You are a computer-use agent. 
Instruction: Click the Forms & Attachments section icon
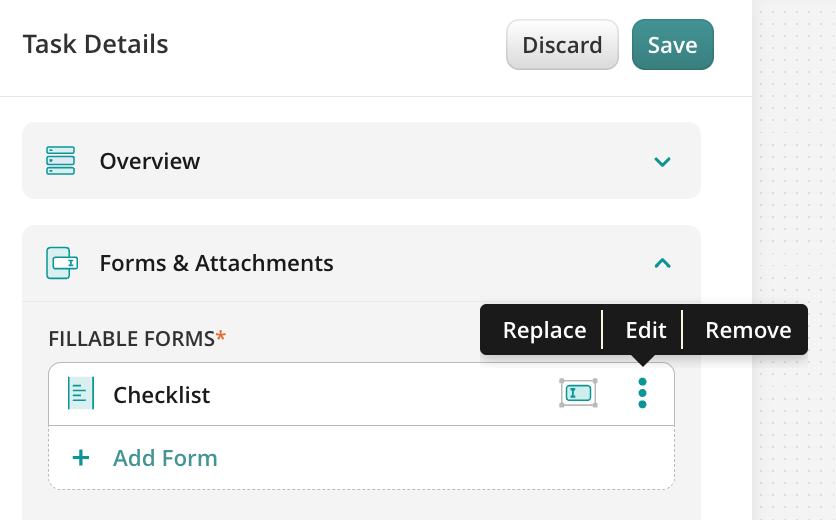[x=61, y=263]
